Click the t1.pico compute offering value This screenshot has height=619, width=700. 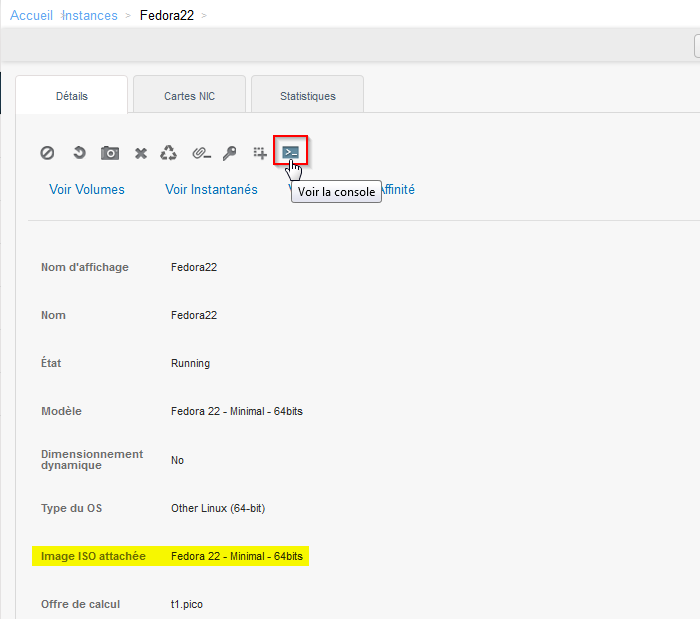(187, 604)
